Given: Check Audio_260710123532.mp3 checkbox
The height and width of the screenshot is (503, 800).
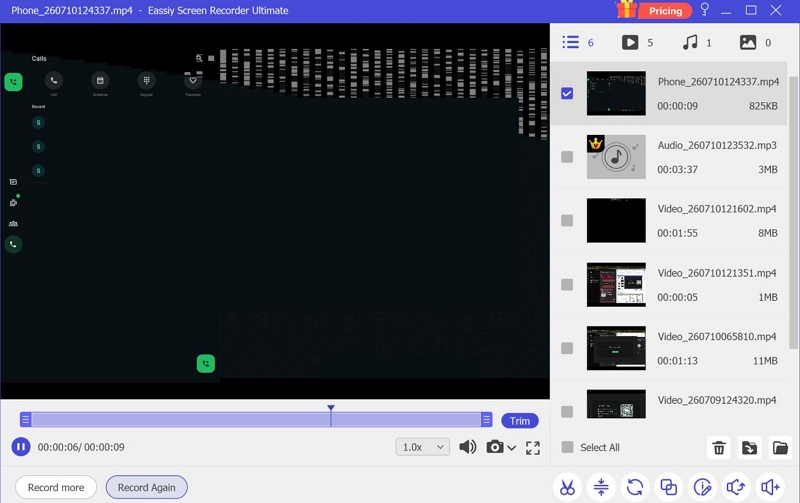Looking at the screenshot, I should [567, 157].
